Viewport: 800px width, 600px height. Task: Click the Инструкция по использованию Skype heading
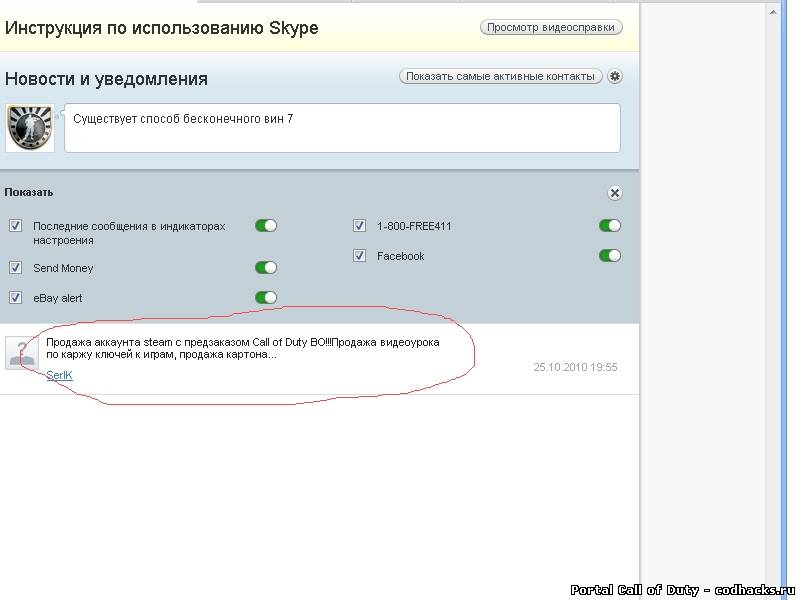pyautogui.click(x=162, y=28)
